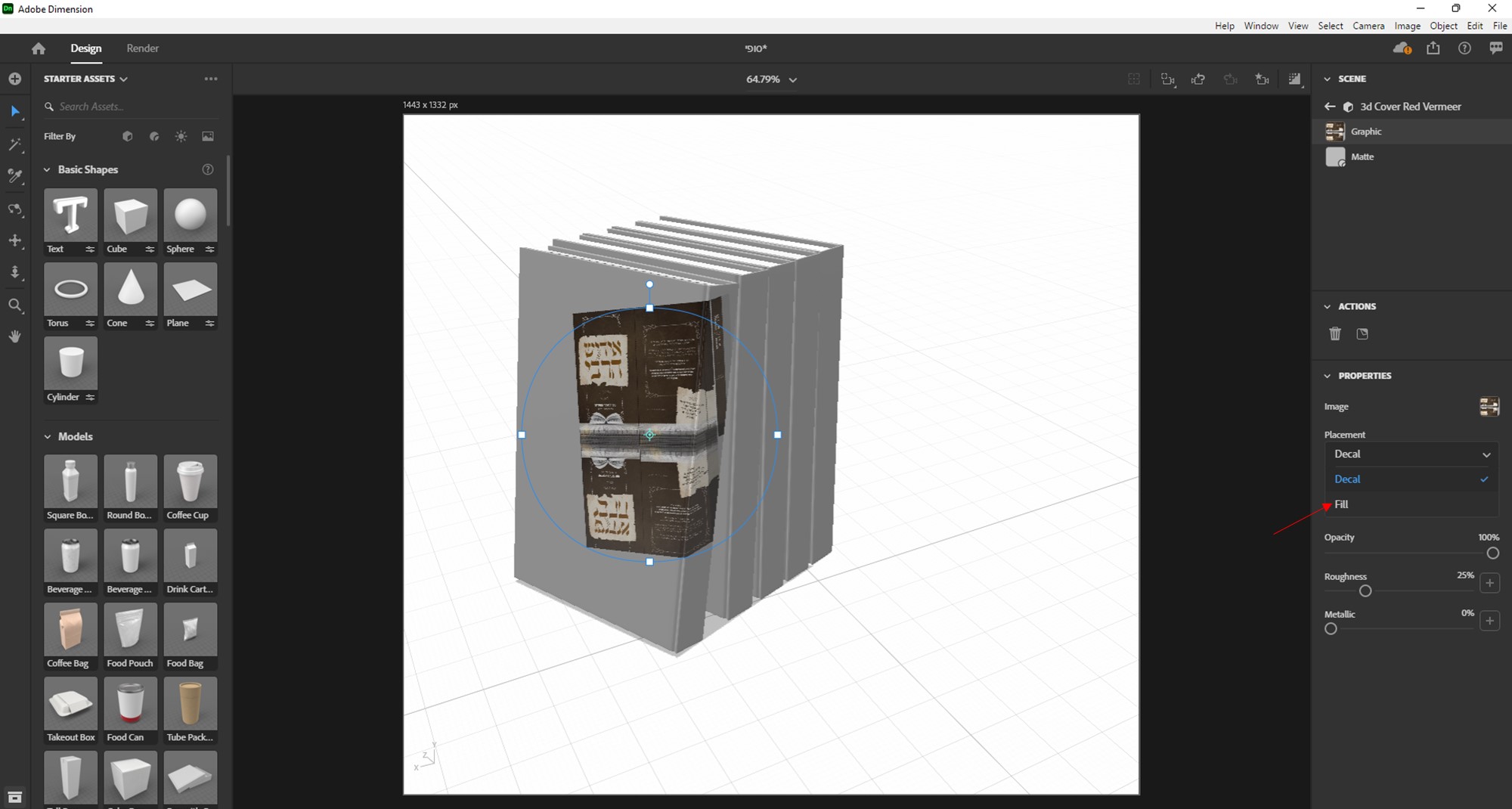Go back from 3d Cover Red Vermeer
Image resolution: width=1512 pixels, height=809 pixels.
pos(1330,107)
